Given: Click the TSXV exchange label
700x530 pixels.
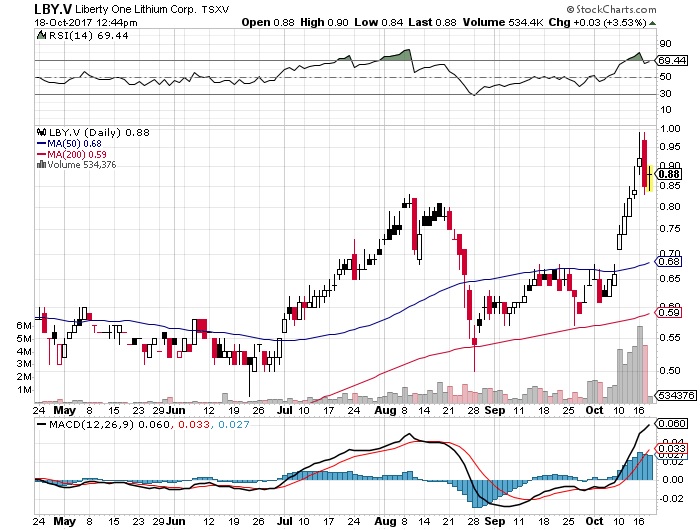Looking at the screenshot, I should tap(215, 9).
